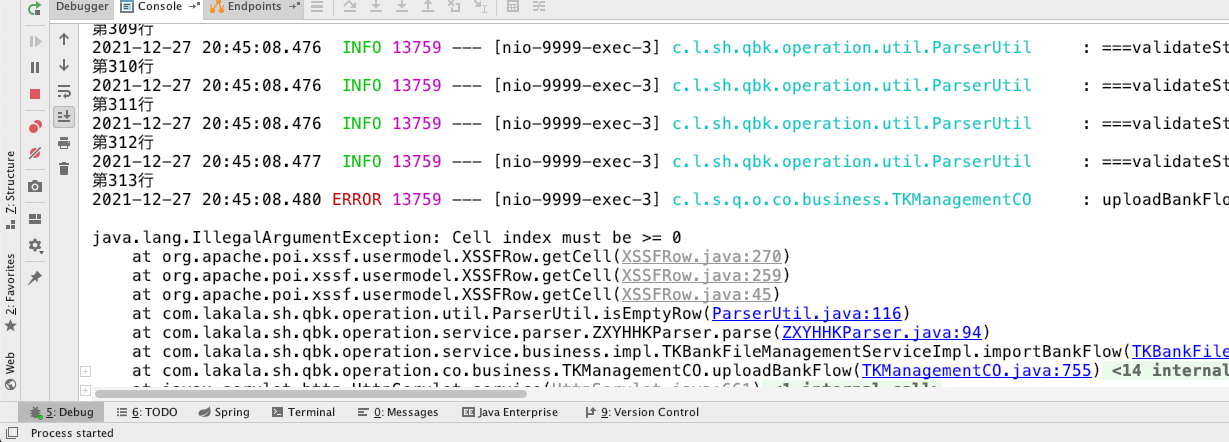Open the Favorites tool window
The image size is (1229, 442).
(x=10, y=292)
